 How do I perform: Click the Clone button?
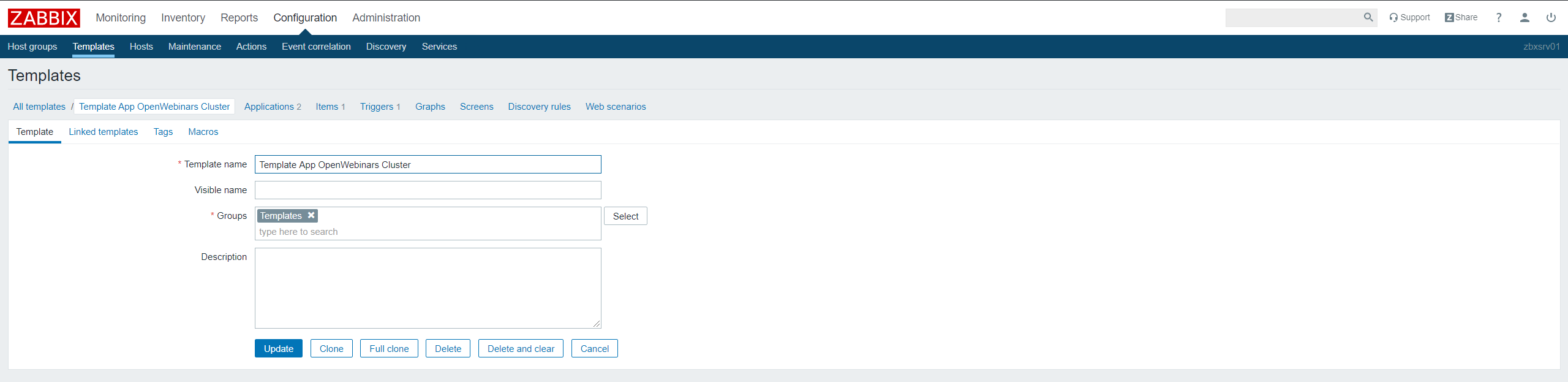331,348
